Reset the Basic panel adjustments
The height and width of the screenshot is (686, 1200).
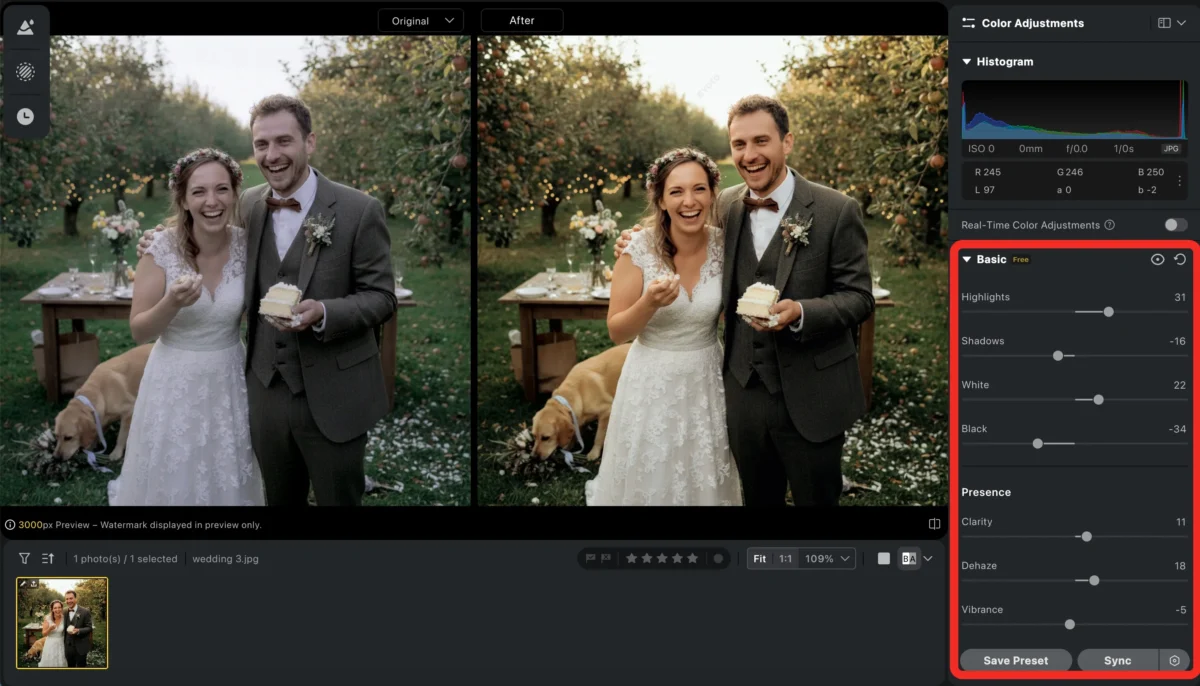(x=1180, y=260)
